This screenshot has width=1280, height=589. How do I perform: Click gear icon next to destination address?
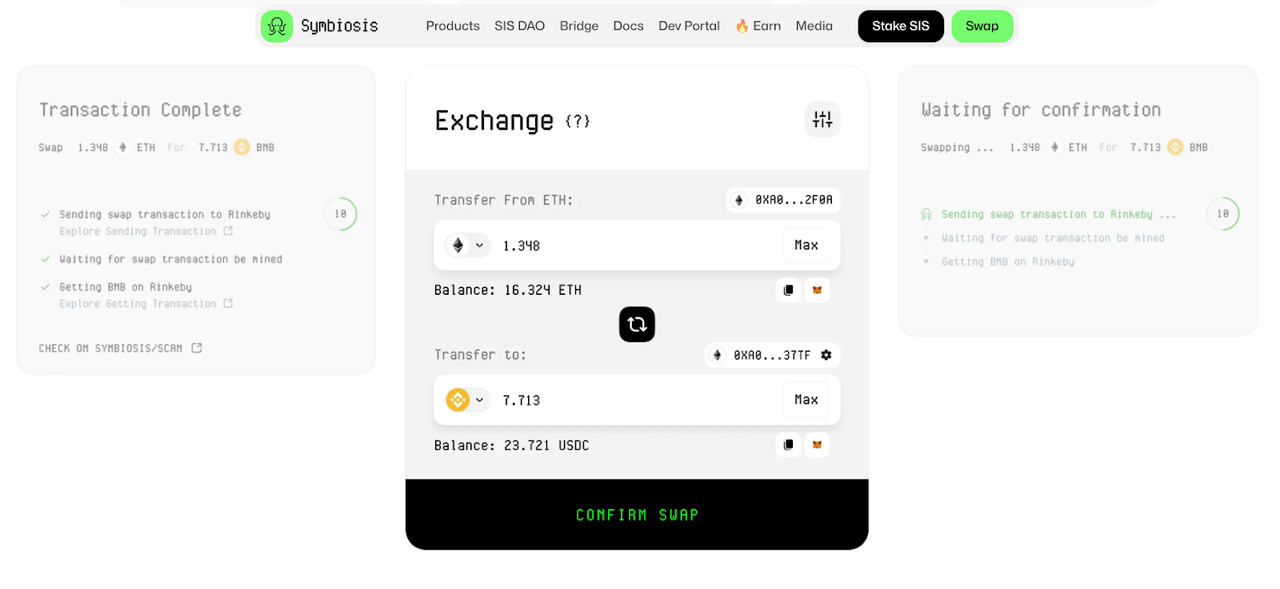tap(826, 355)
